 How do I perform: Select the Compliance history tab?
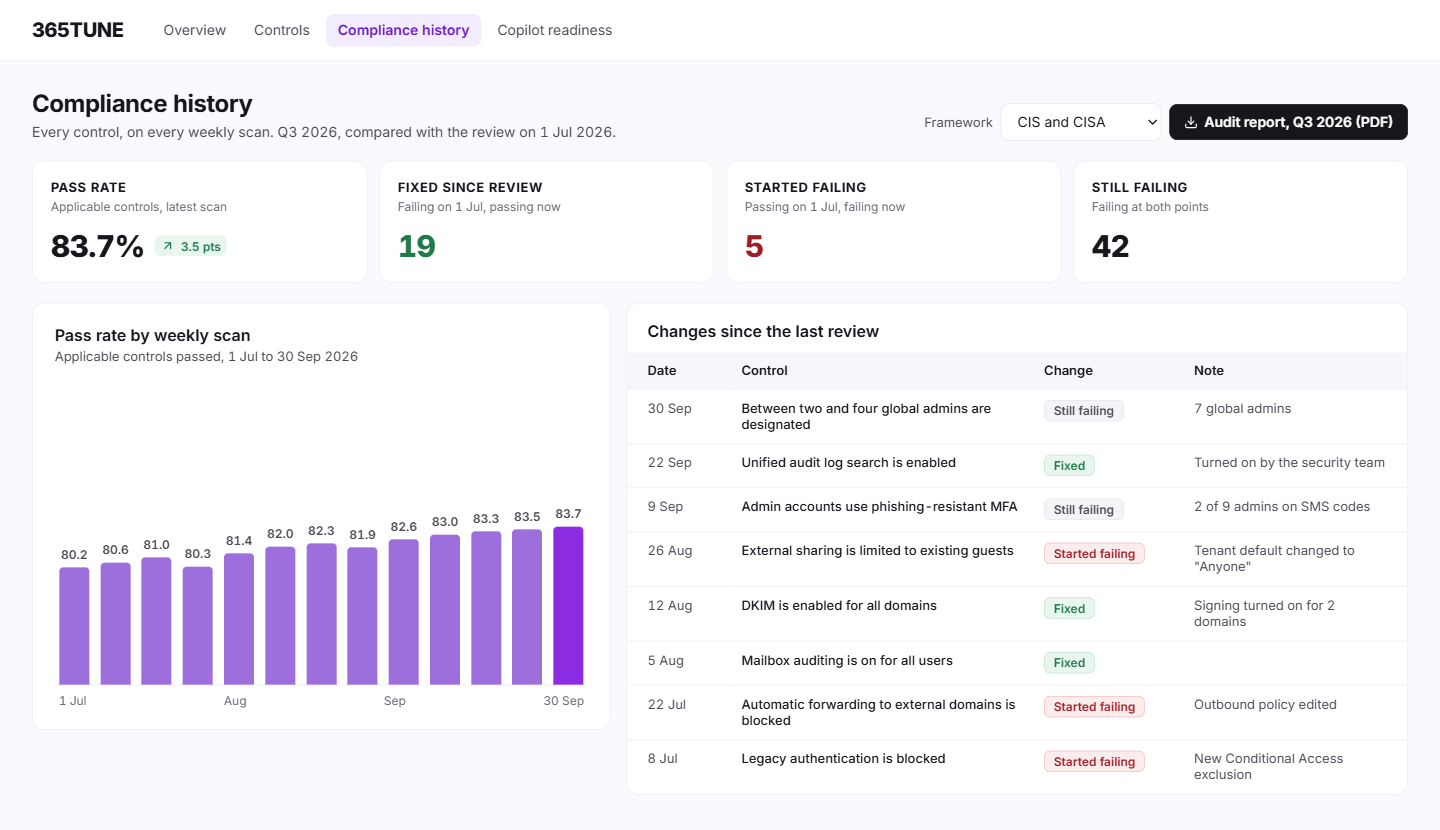point(403,30)
